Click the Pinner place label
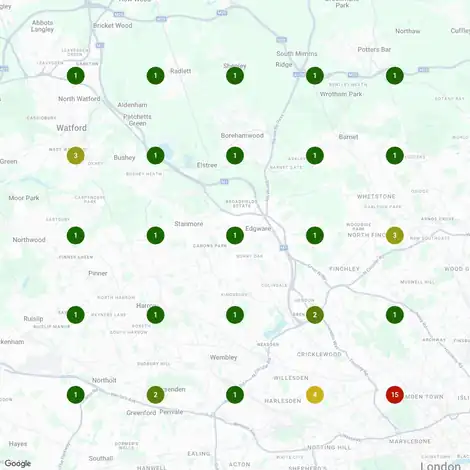Viewport: 470px width, 470px height. (x=98, y=273)
